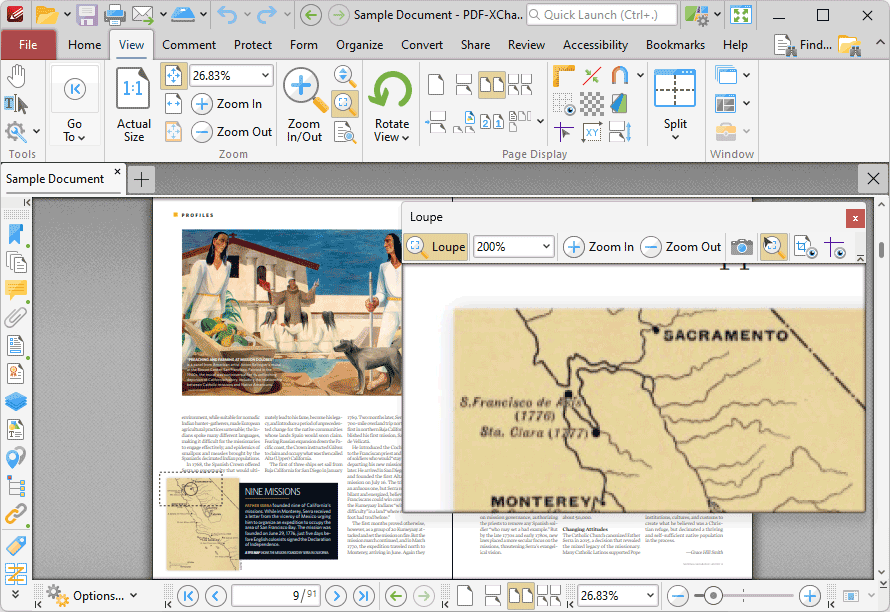Toggle Rulers display

563,76
